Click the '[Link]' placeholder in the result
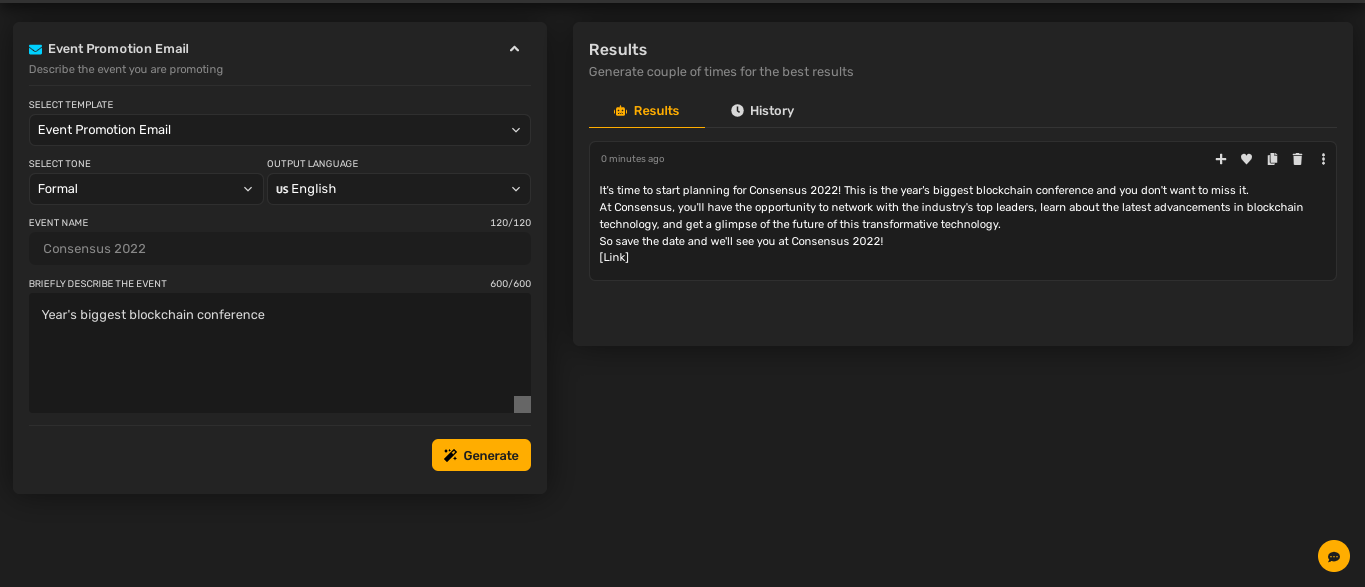The image size is (1365, 587). coord(614,257)
